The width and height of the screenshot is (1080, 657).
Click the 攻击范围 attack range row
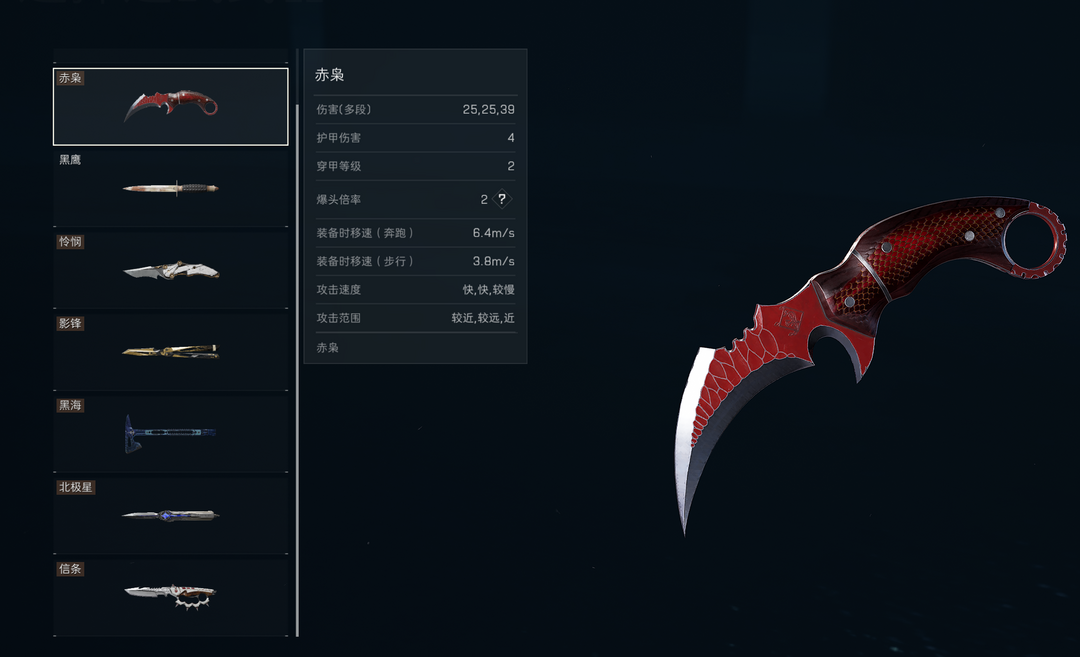click(x=415, y=317)
